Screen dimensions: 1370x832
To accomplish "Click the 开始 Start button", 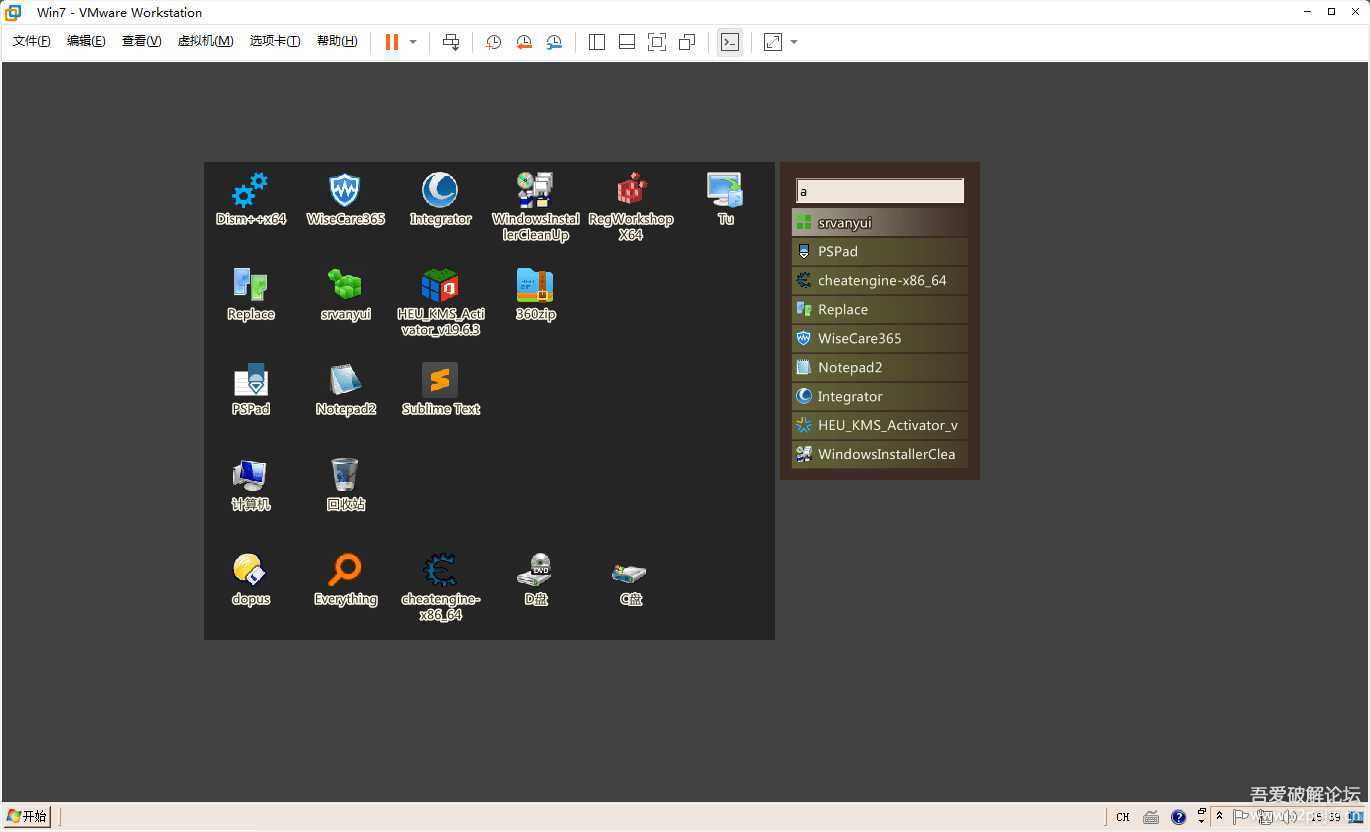I will coord(27,816).
